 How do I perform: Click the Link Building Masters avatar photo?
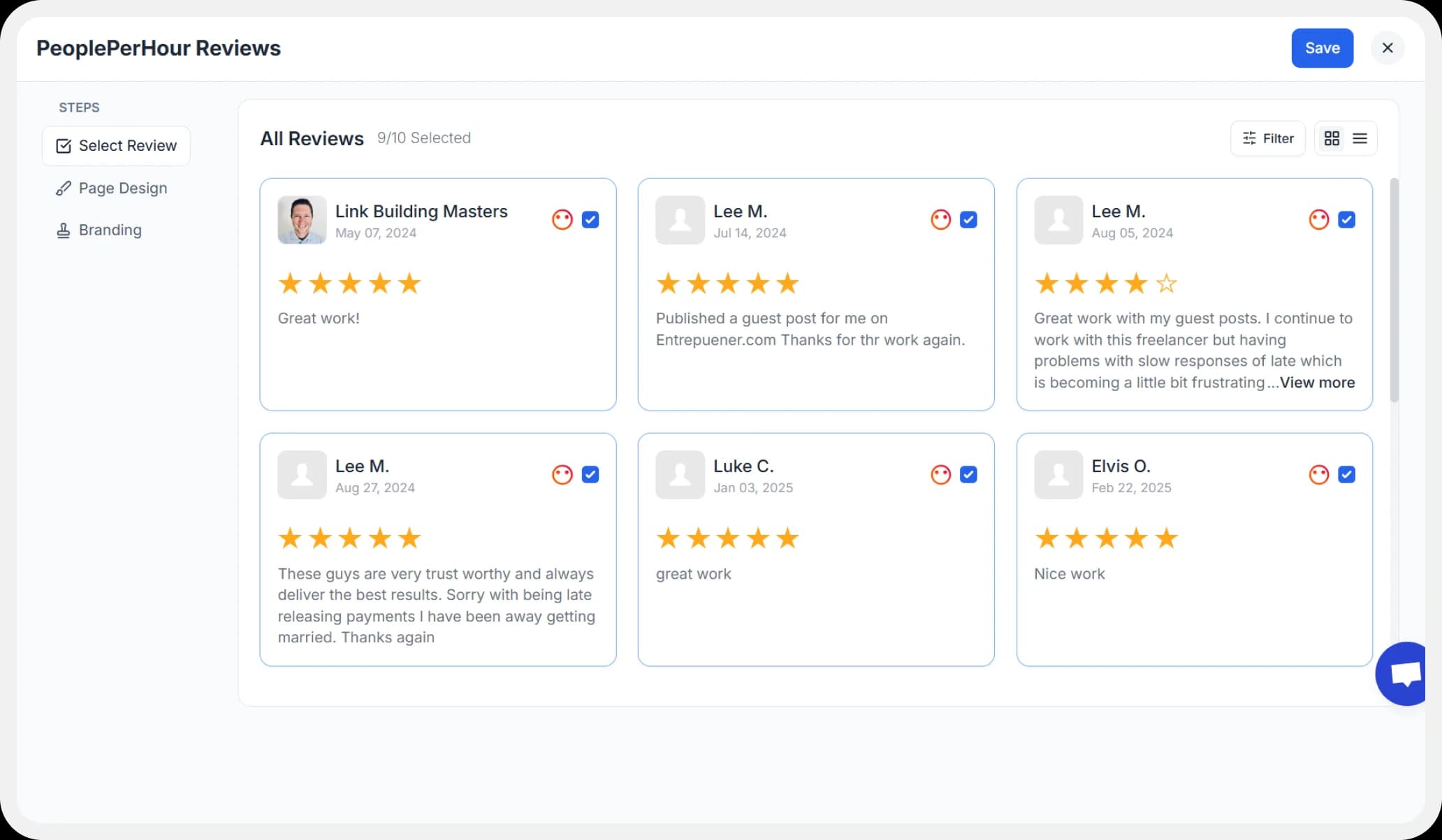coord(302,220)
